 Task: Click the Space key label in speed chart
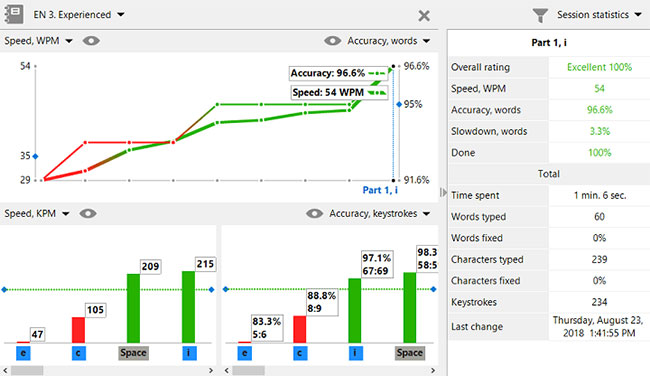point(133,353)
